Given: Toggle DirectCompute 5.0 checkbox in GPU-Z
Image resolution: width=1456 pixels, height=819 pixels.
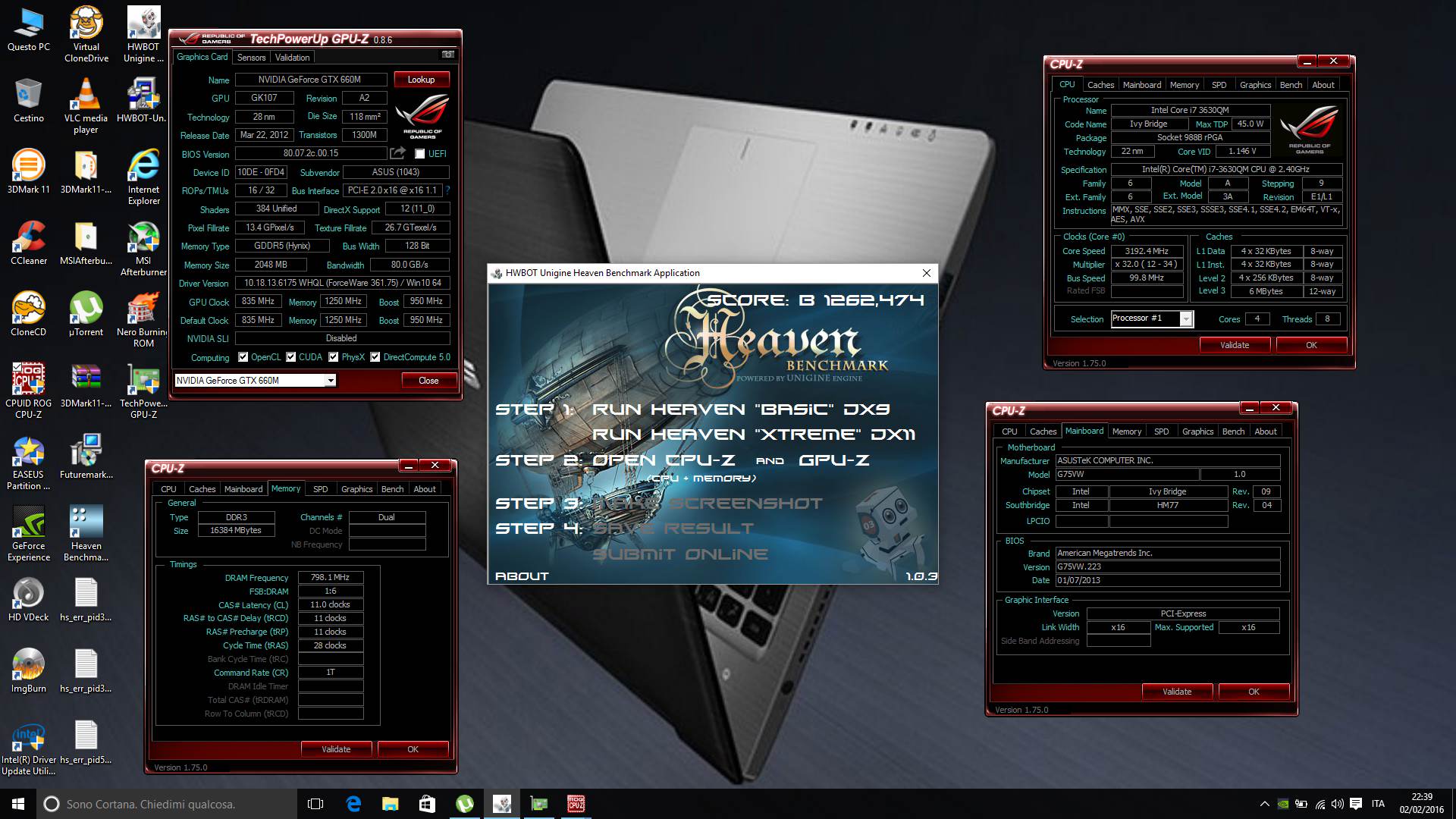Looking at the screenshot, I should coord(375,357).
